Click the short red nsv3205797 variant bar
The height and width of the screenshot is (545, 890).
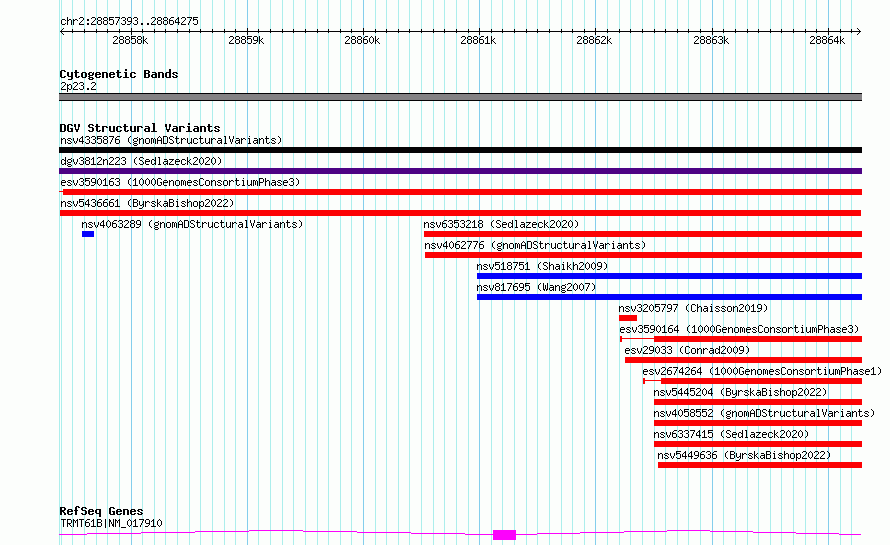tap(628, 318)
